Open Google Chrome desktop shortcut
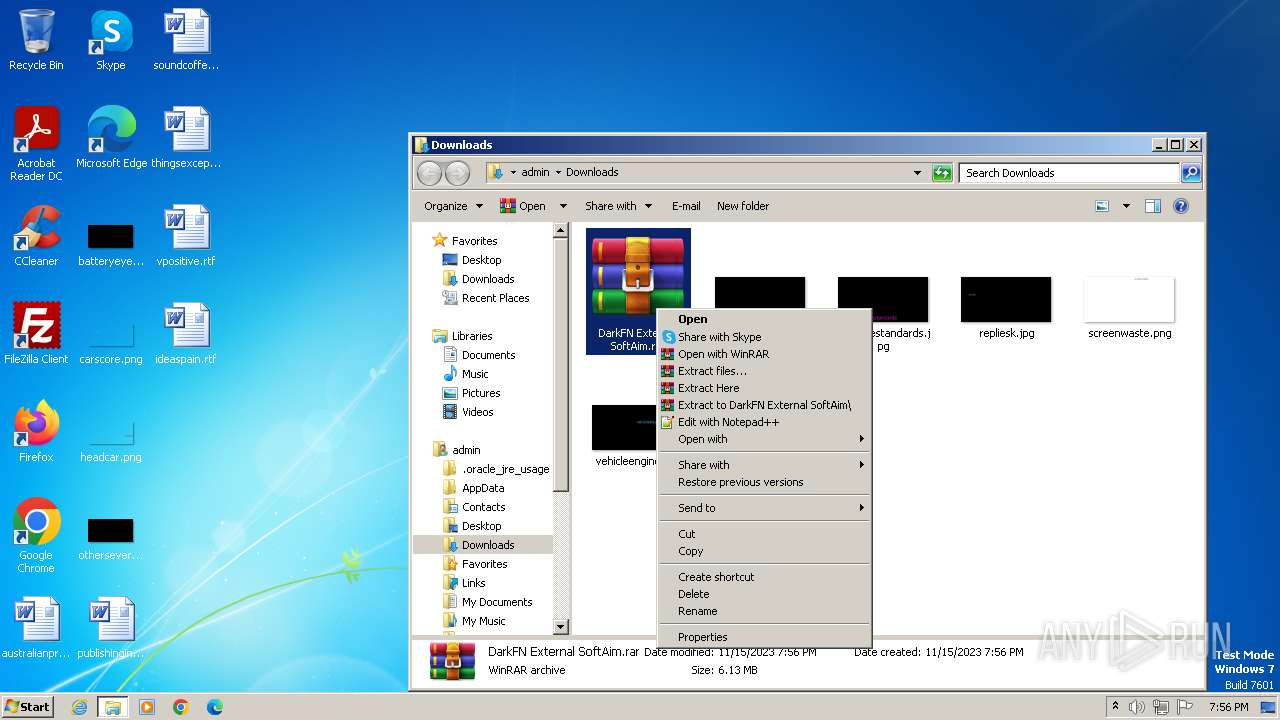Viewport: 1280px width, 720px height. pyautogui.click(x=36, y=536)
